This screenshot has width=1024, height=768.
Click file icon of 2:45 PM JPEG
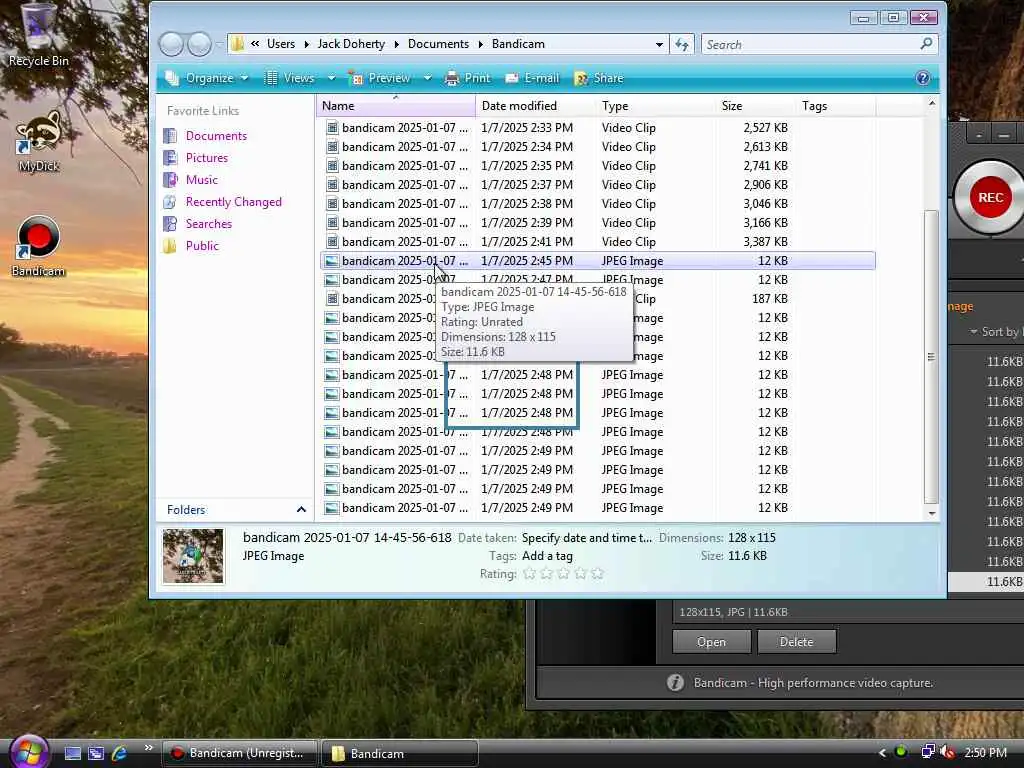pos(332,261)
